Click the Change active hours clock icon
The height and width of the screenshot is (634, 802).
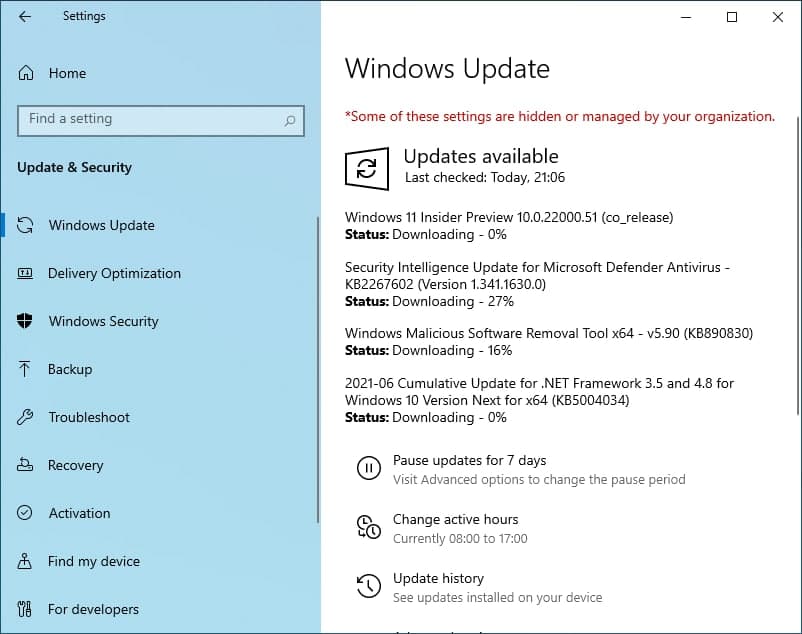(368, 527)
